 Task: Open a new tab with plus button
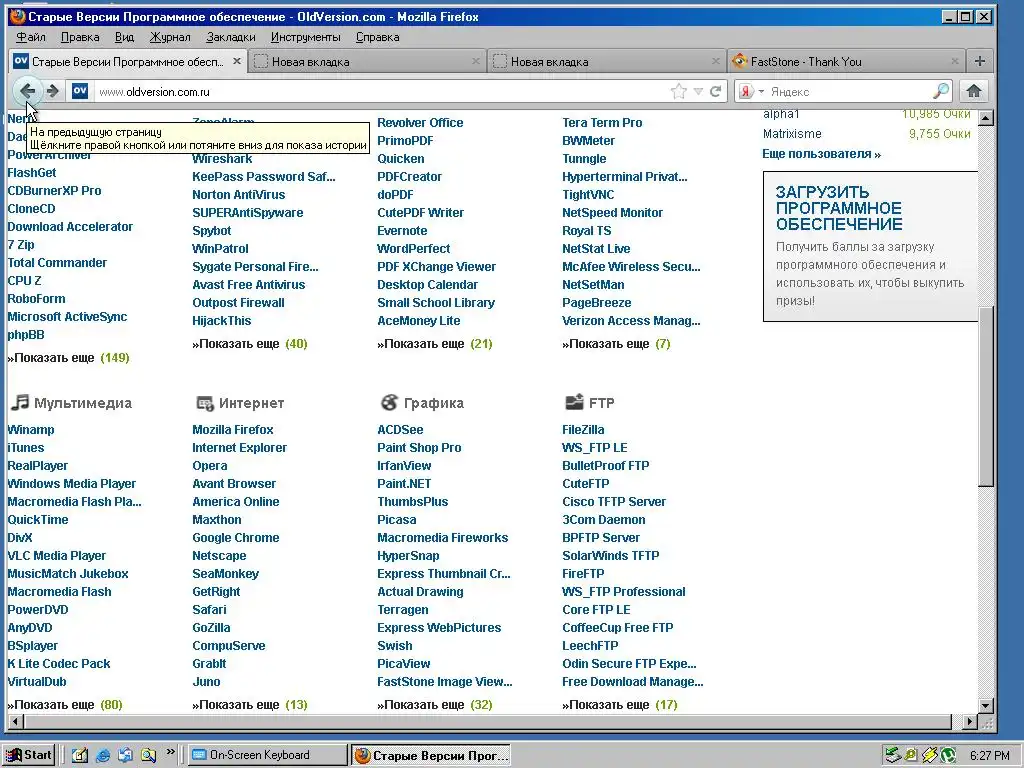pos(979,61)
